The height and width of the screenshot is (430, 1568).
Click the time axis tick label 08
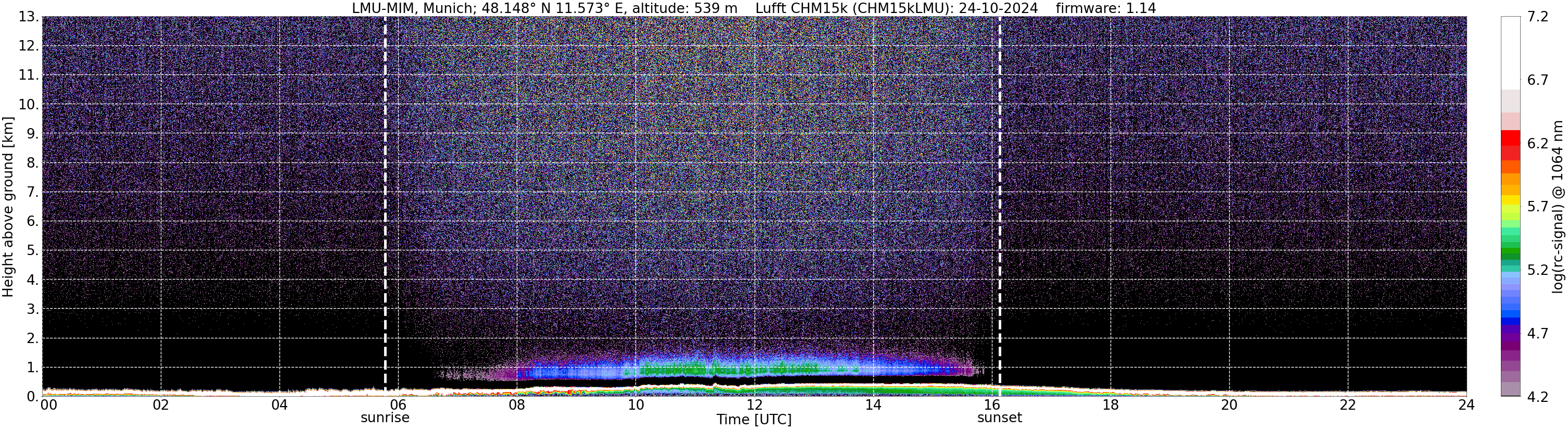click(517, 405)
